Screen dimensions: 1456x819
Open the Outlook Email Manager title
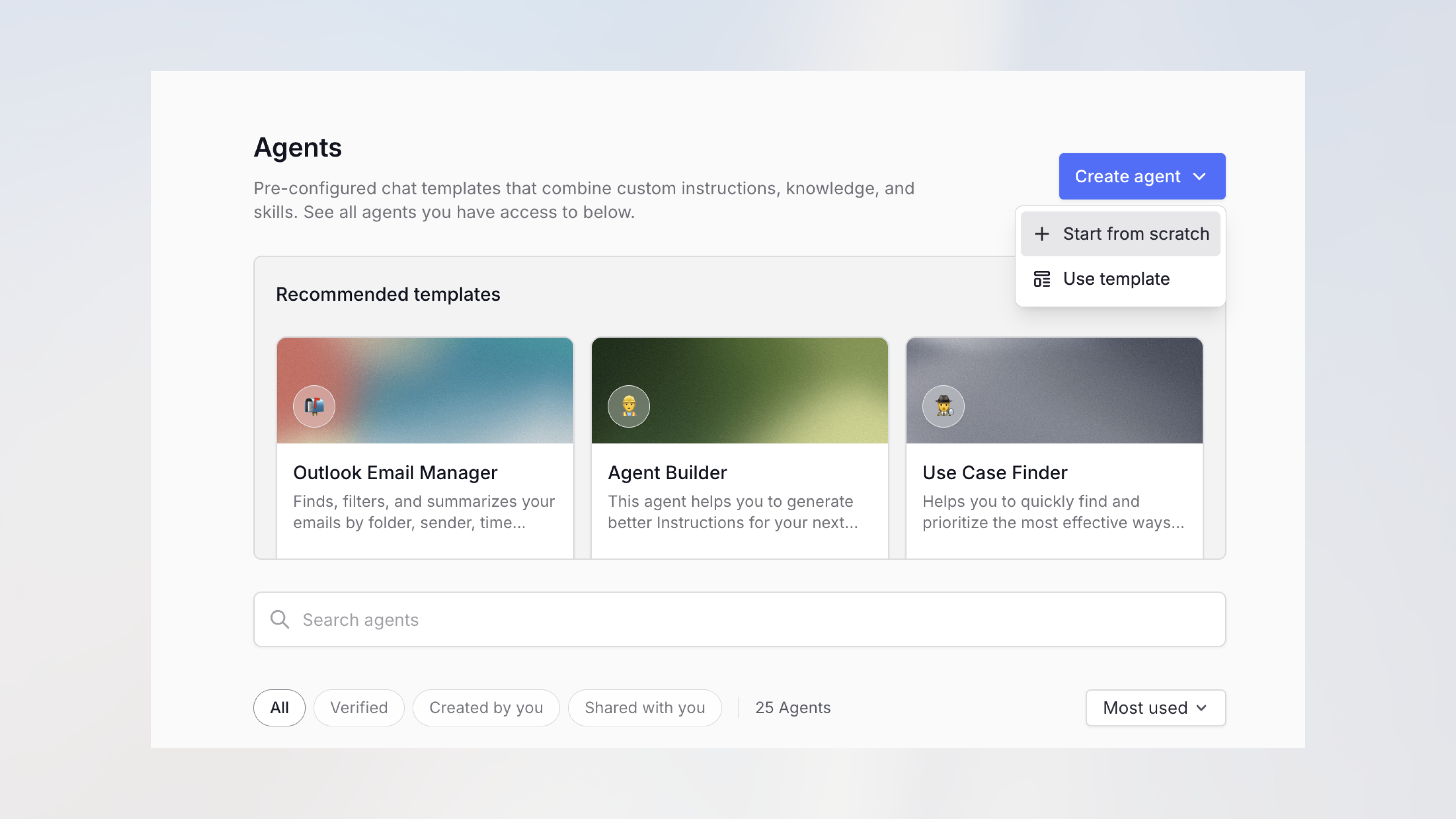[x=395, y=472]
